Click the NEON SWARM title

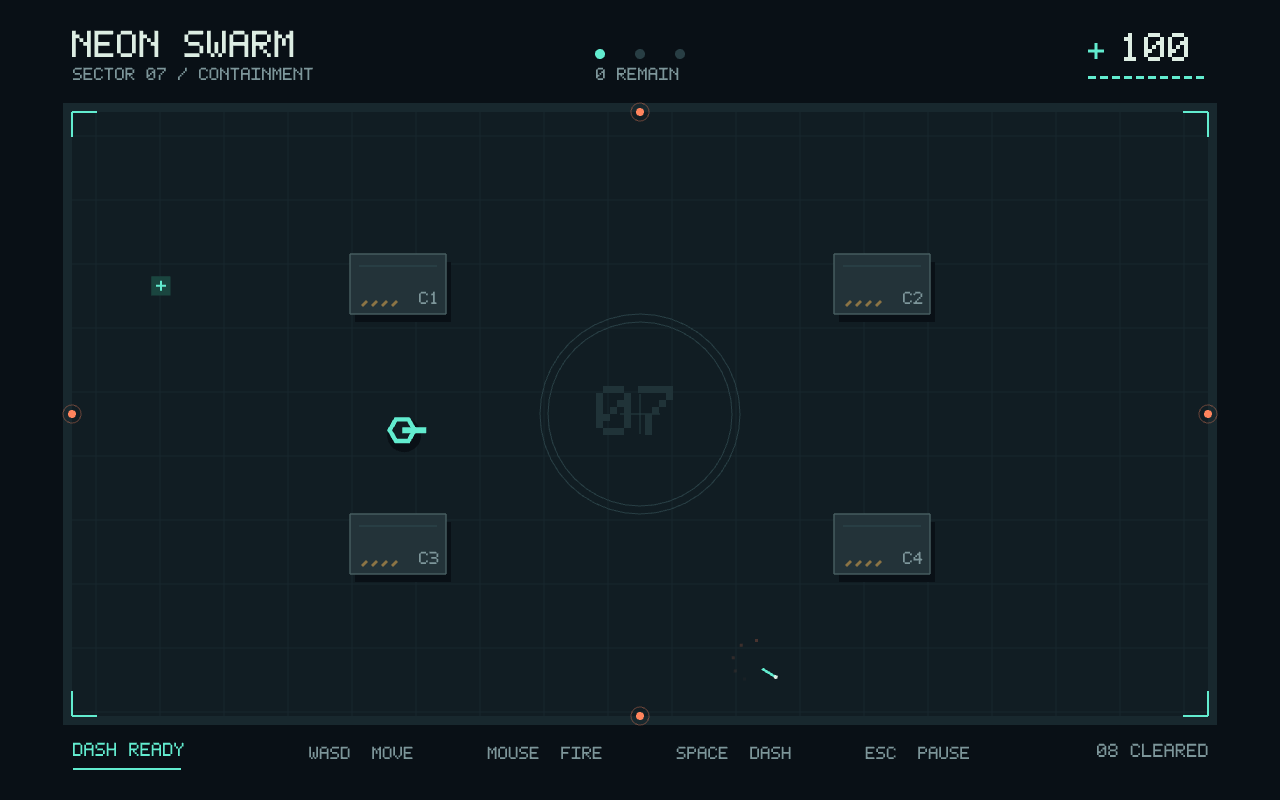pyautogui.click(x=183, y=45)
